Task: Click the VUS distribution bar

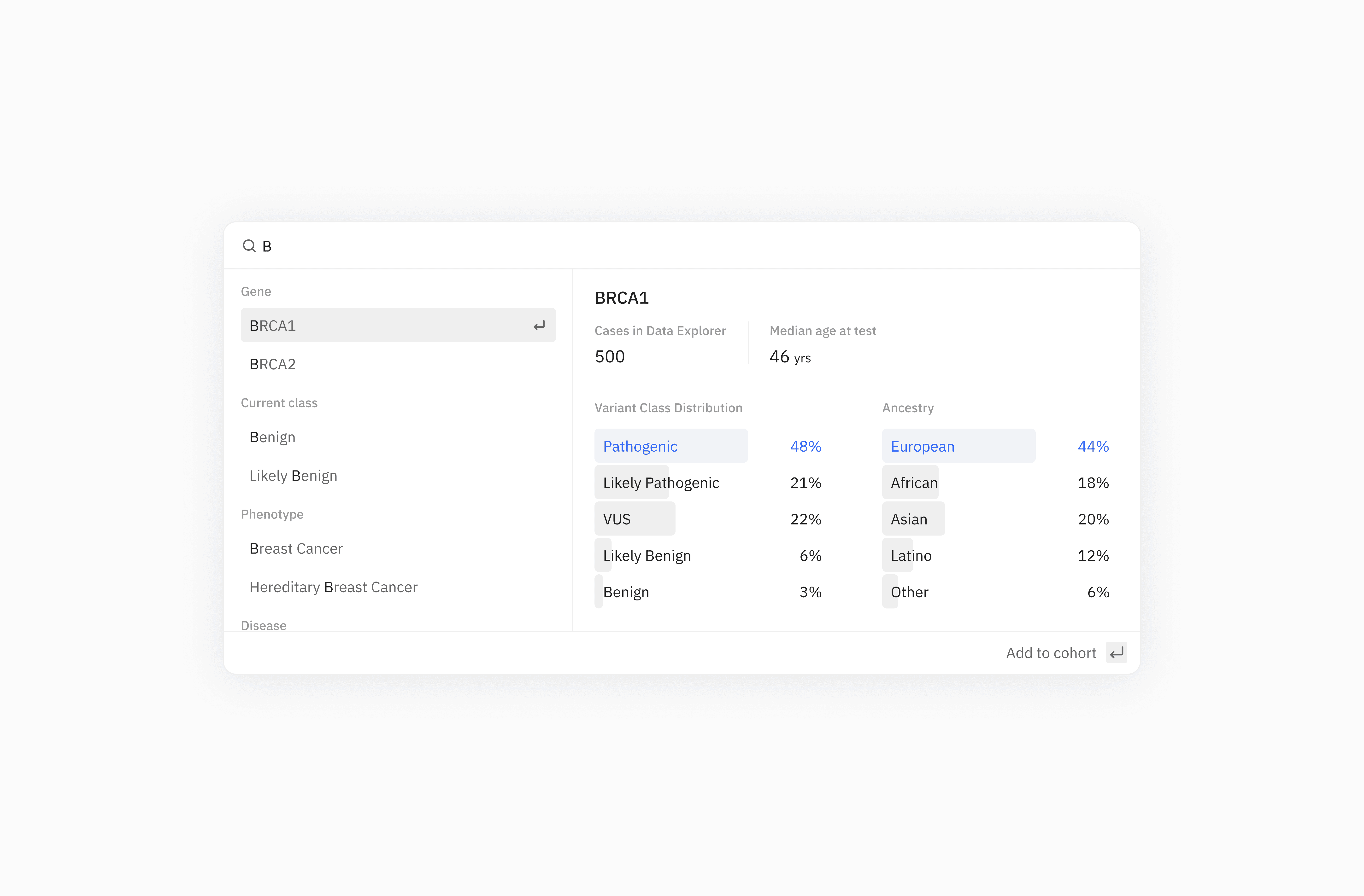Action: 635,519
